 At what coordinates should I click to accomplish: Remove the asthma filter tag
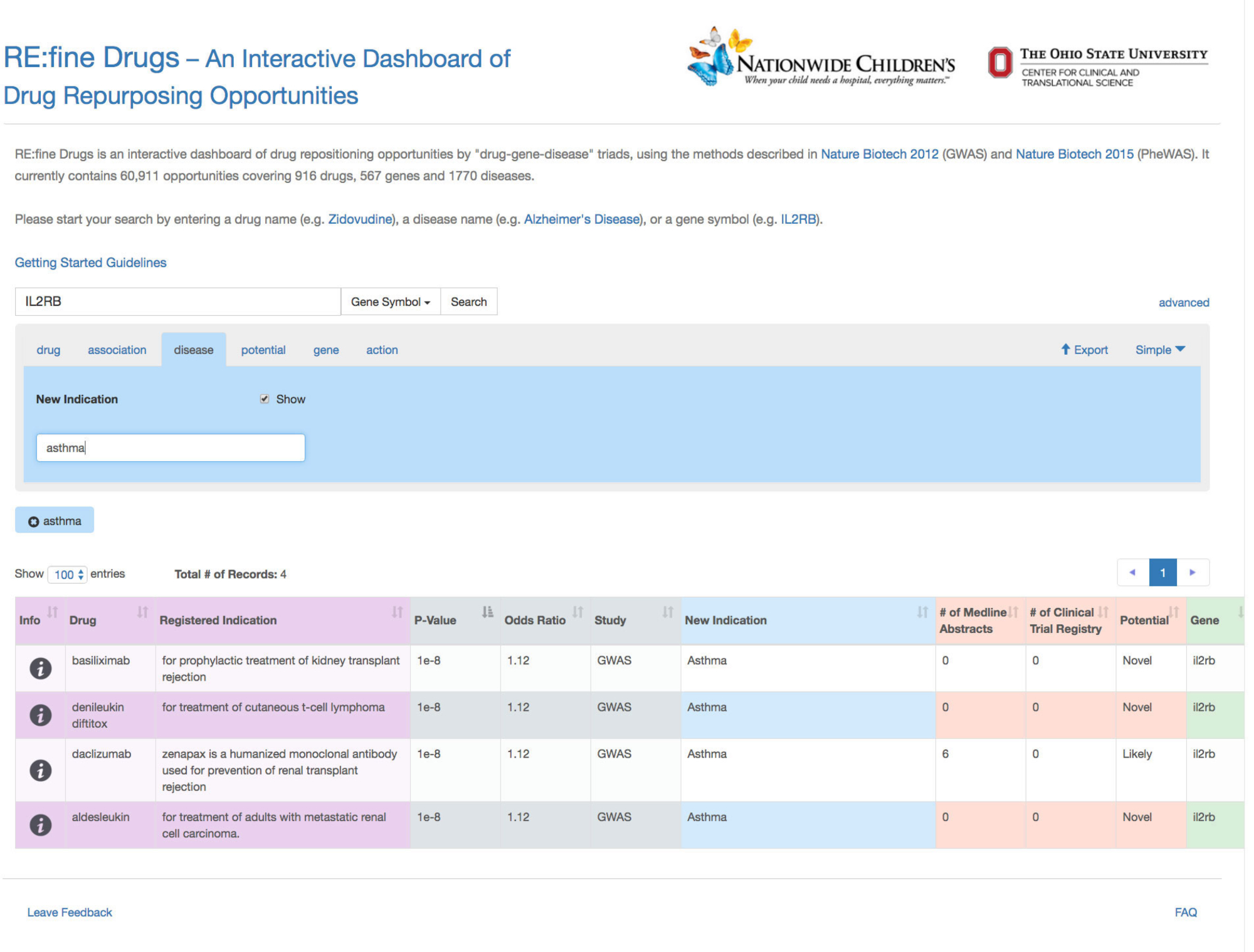34,521
